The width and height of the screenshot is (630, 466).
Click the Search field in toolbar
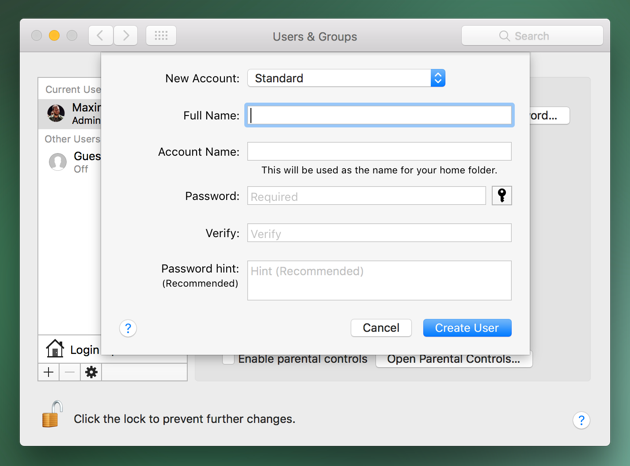(532, 36)
